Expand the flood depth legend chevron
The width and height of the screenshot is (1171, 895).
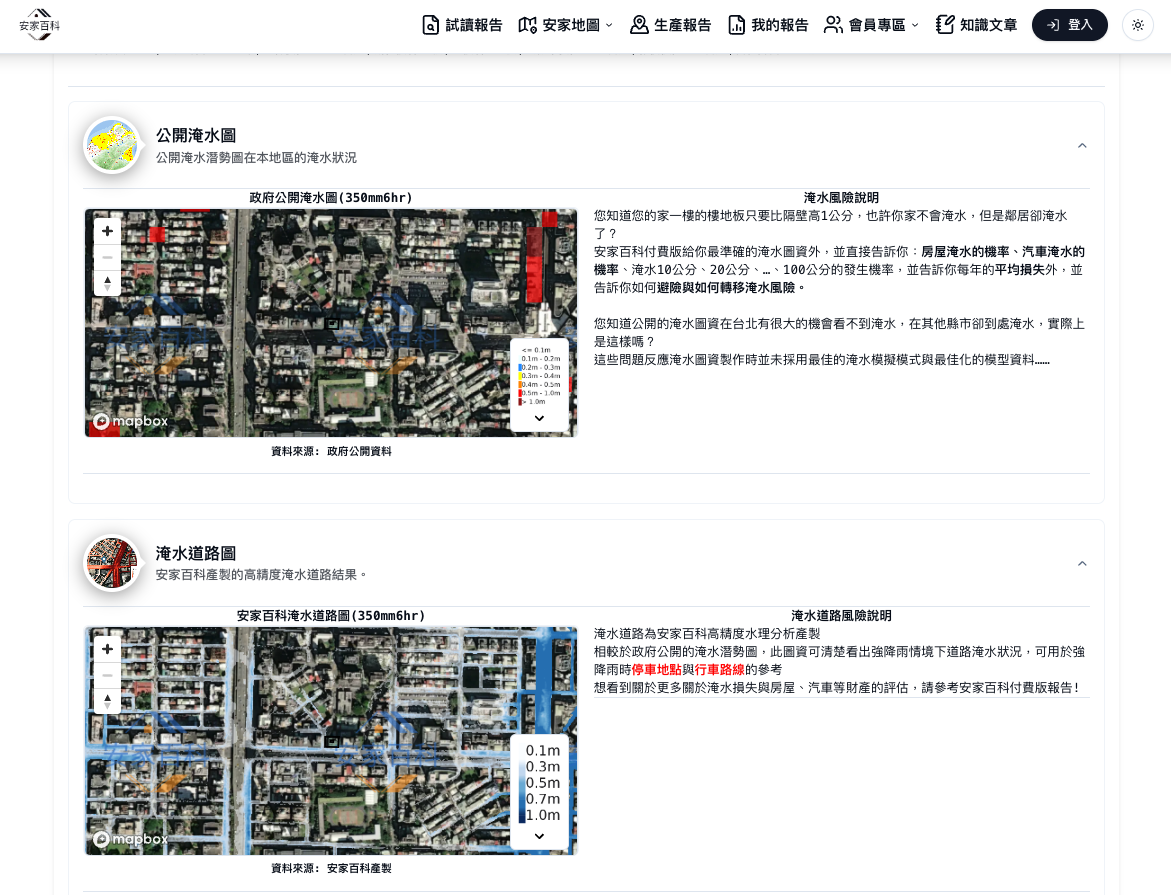[x=539, y=418]
